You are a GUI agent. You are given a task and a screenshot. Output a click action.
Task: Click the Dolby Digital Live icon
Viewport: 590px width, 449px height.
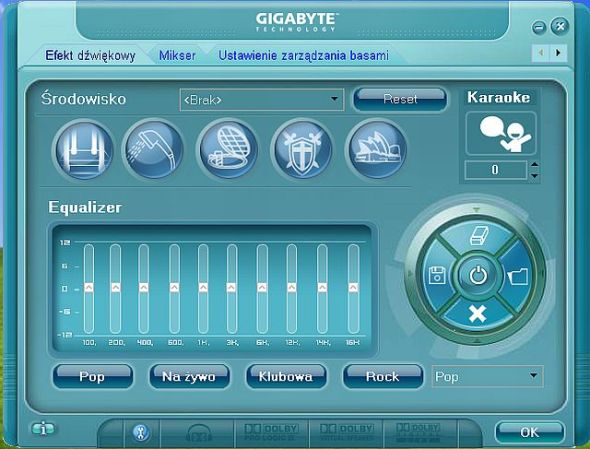click(x=418, y=432)
